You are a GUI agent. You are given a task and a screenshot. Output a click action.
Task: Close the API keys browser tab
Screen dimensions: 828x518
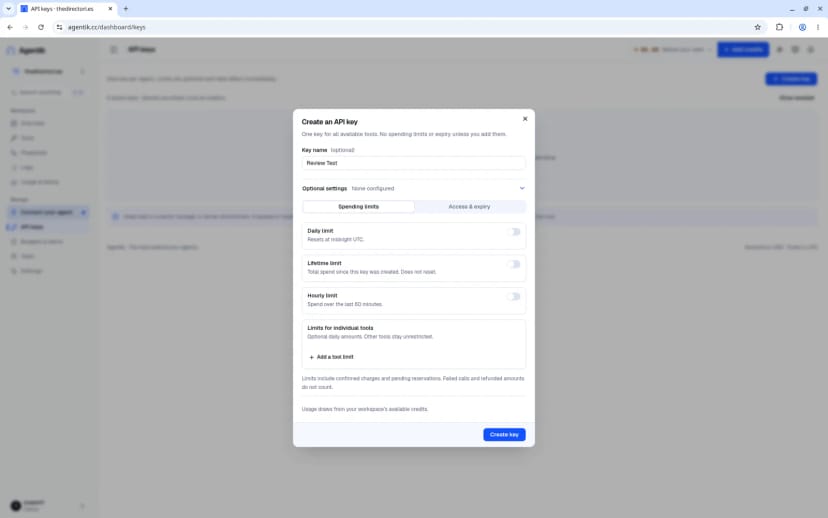[110, 9]
